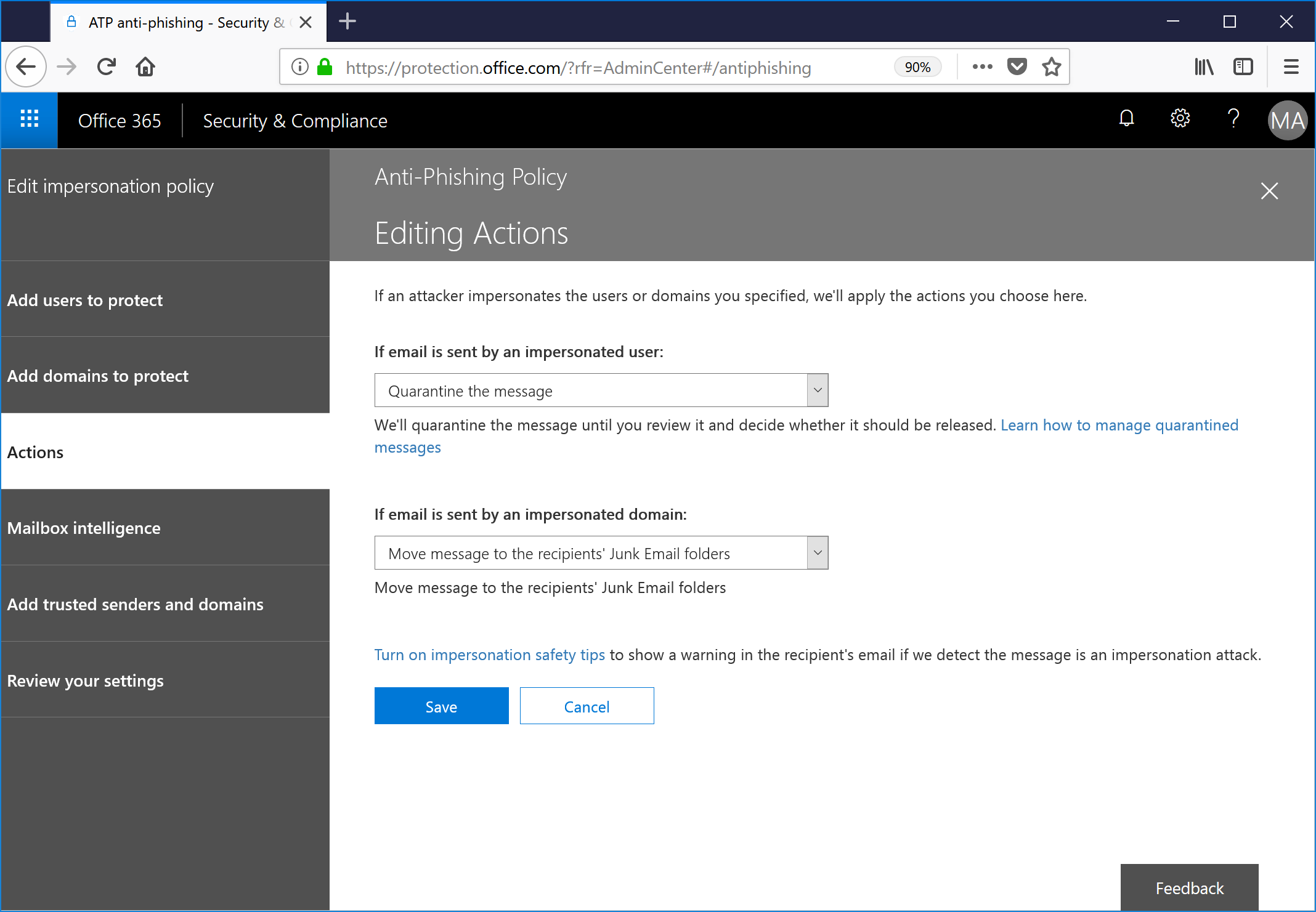Turn on impersonation safety tips

490,655
